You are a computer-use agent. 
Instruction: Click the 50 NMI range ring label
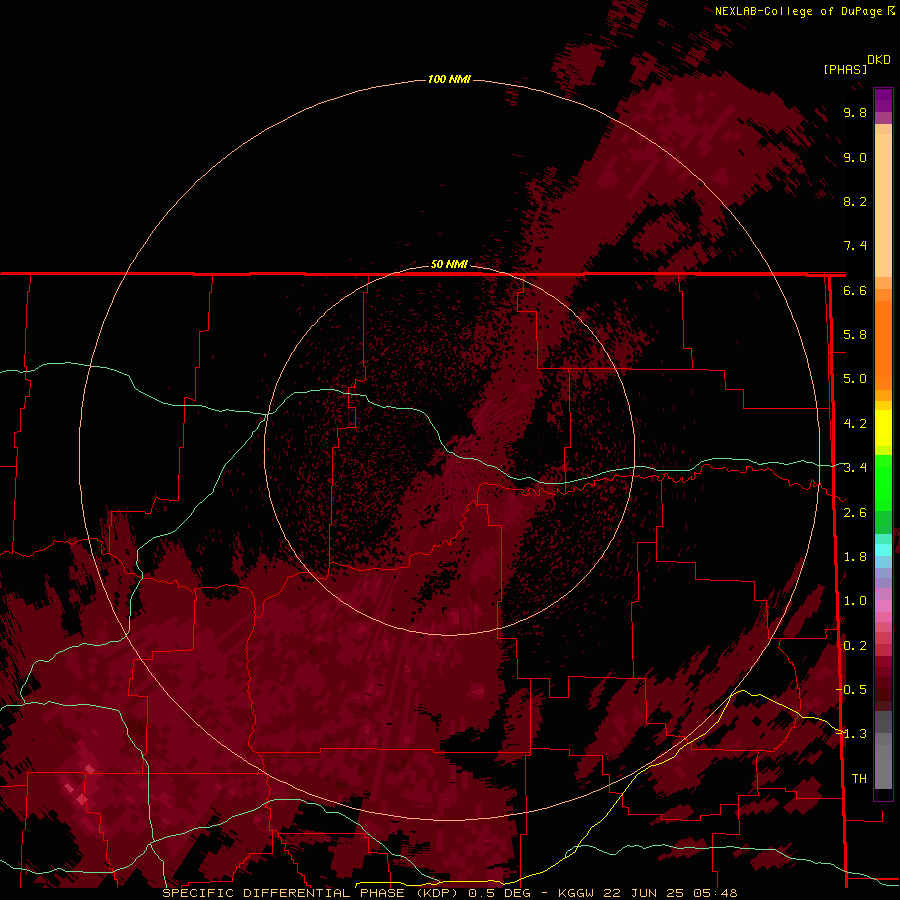(449, 264)
